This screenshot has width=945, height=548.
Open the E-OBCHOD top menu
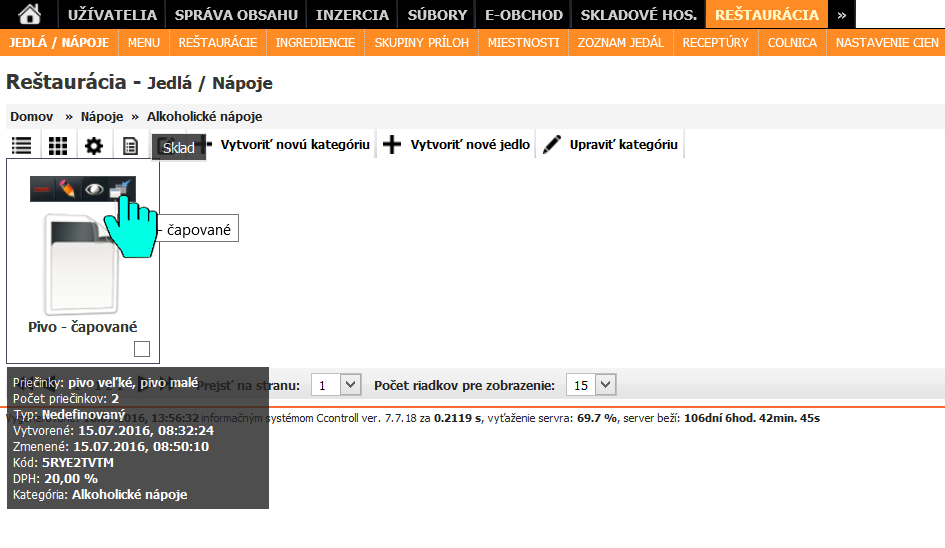(x=522, y=14)
